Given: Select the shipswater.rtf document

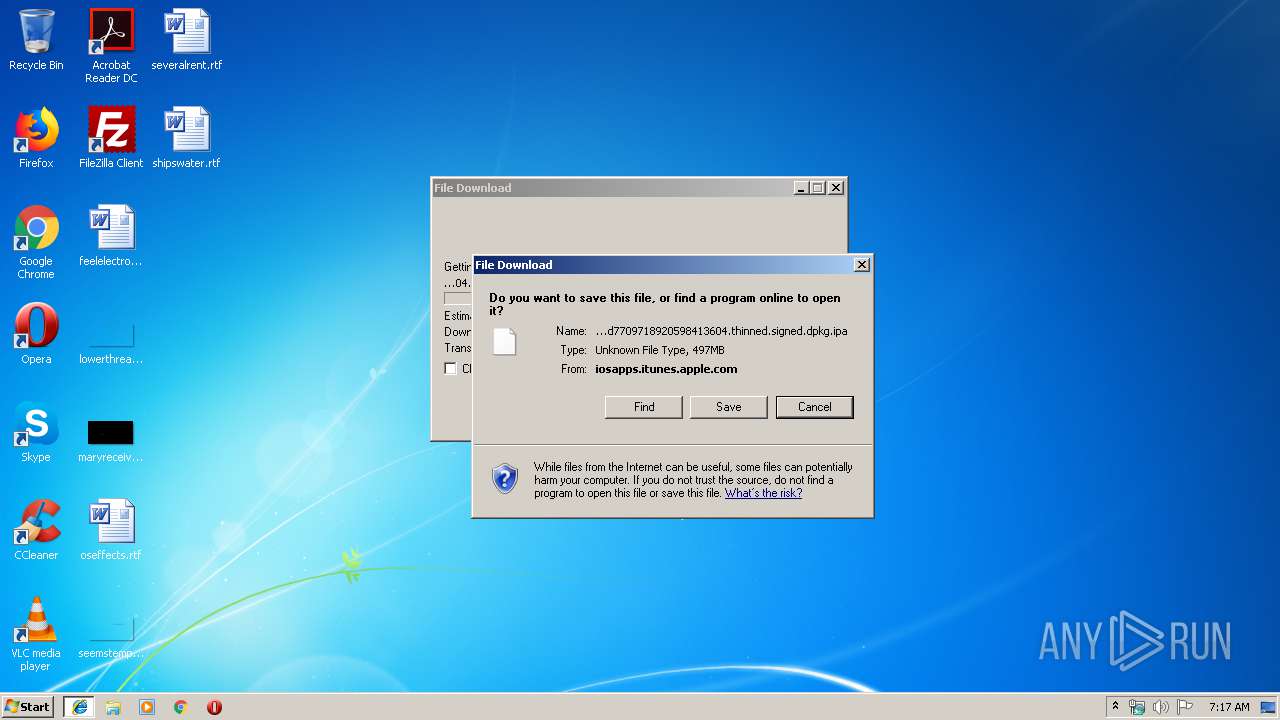Looking at the screenshot, I should pos(187,138).
